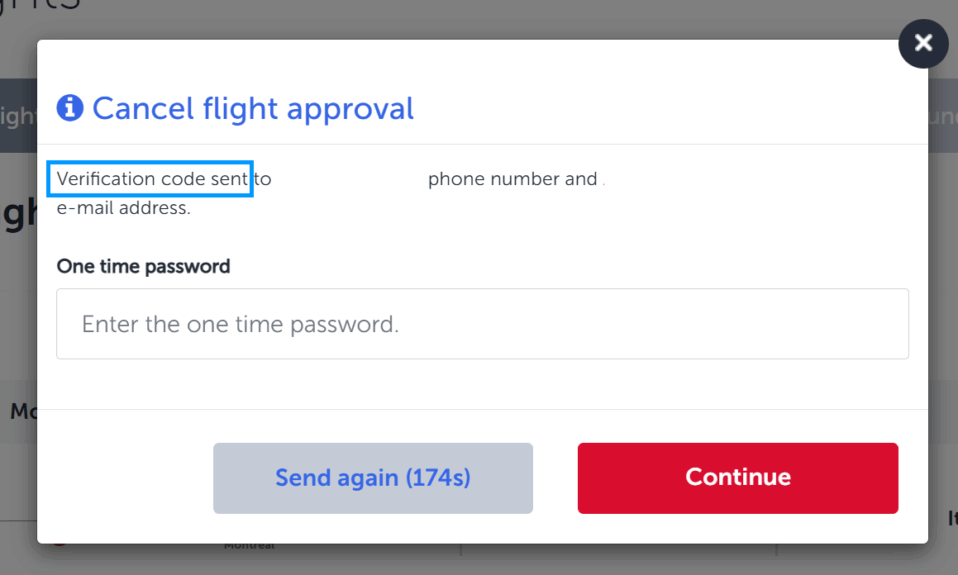Click the small dot after 'phone number and'
Screen dimensions: 958x575
[603, 183]
